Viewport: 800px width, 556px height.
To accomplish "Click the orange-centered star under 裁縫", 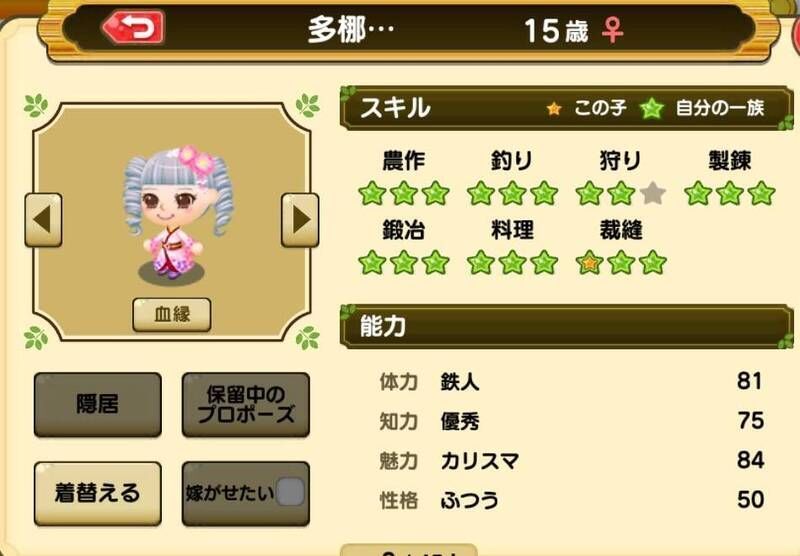I will pos(589,263).
